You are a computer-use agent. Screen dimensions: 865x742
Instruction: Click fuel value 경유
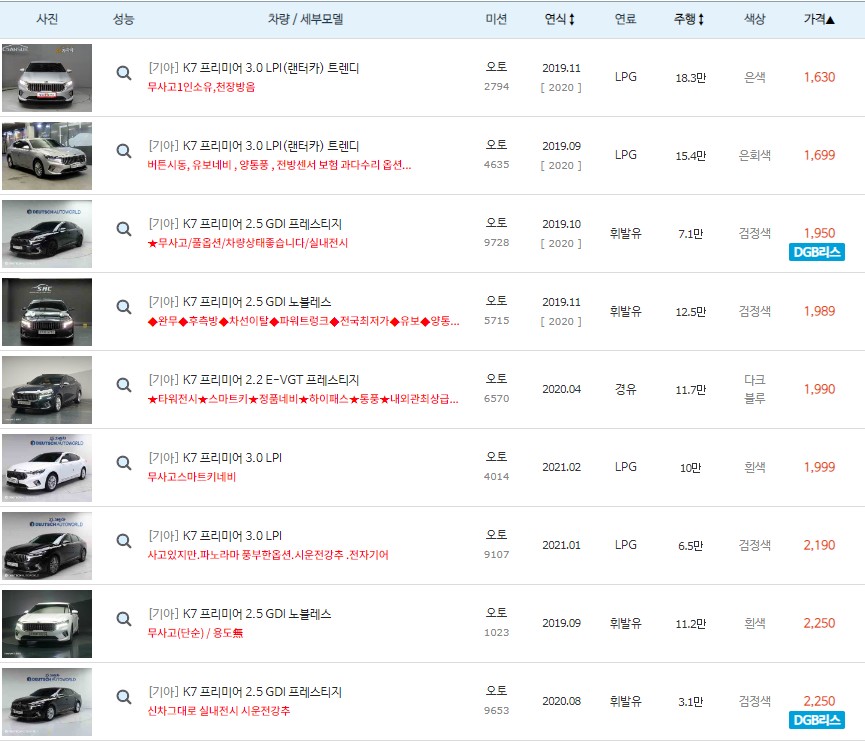coord(625,389)
